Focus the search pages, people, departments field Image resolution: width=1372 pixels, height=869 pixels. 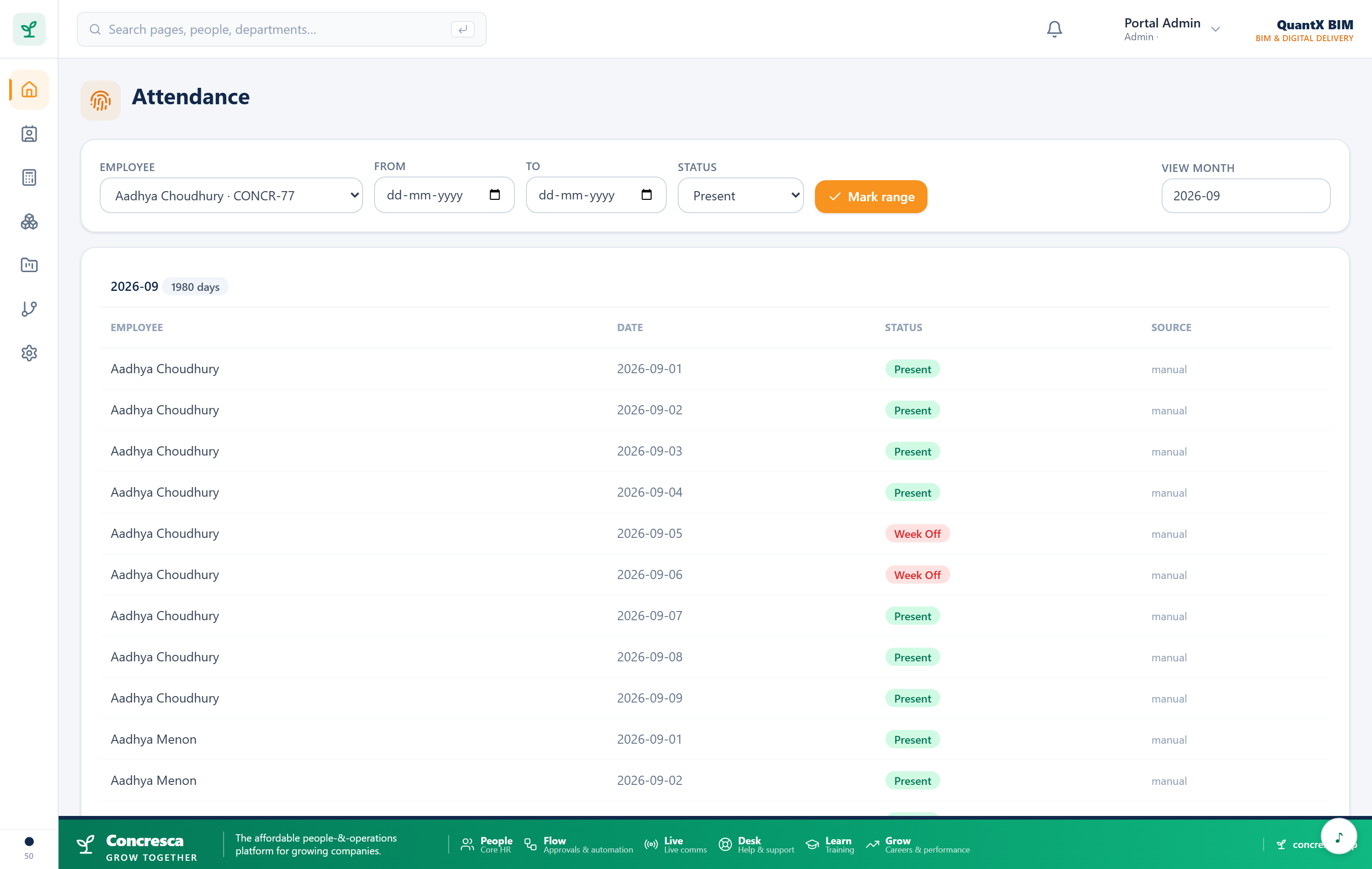click(281, 29)
